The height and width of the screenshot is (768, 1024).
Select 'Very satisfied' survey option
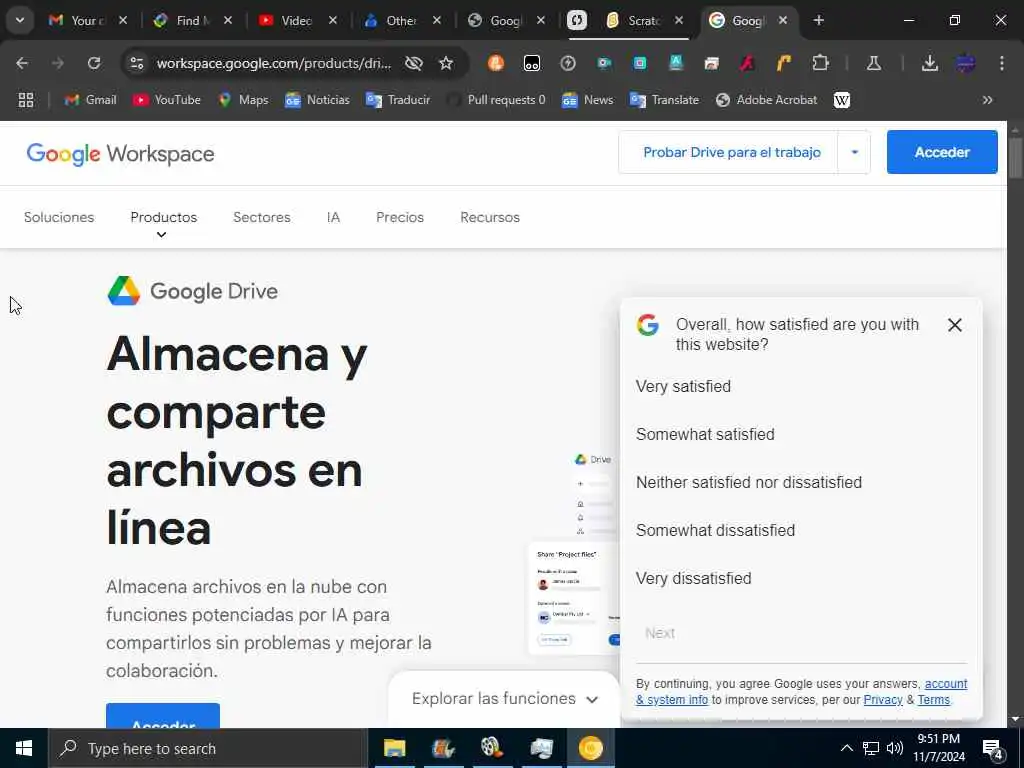click(683, 386)
